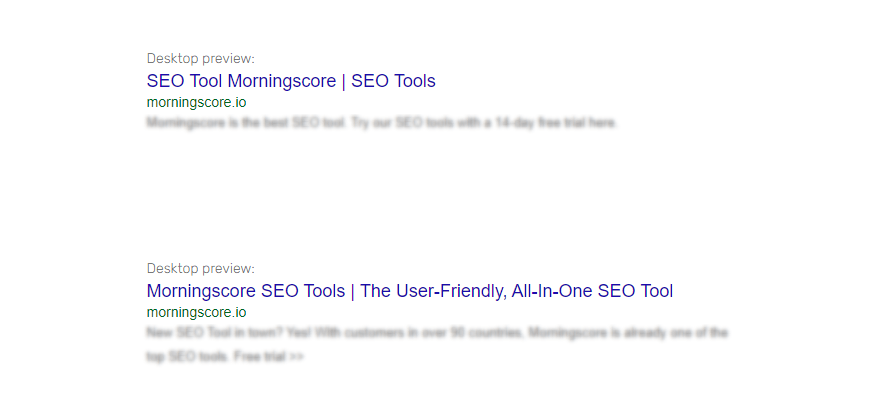Click "SEO Tools" after the pipe in first title
Image resolution: width=869 pixels, height=420 pixels.
click(393, 81)
